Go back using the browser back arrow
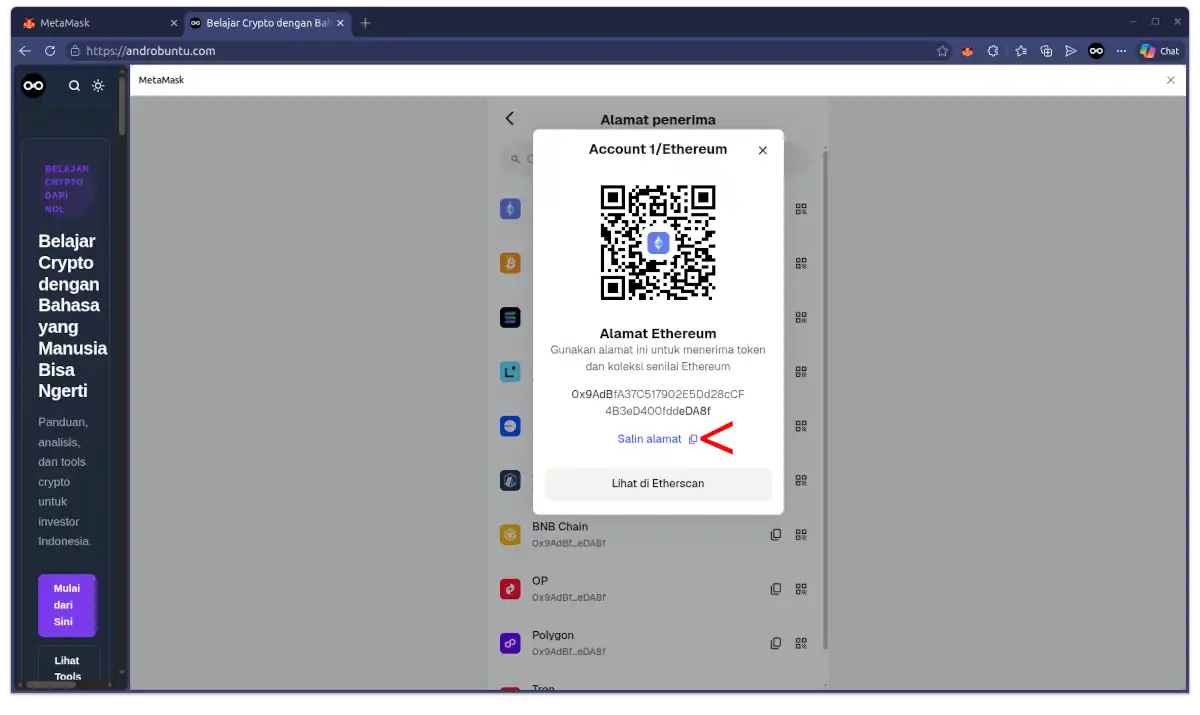This screenshot has height=715, width=1200. tap(25, 51)
